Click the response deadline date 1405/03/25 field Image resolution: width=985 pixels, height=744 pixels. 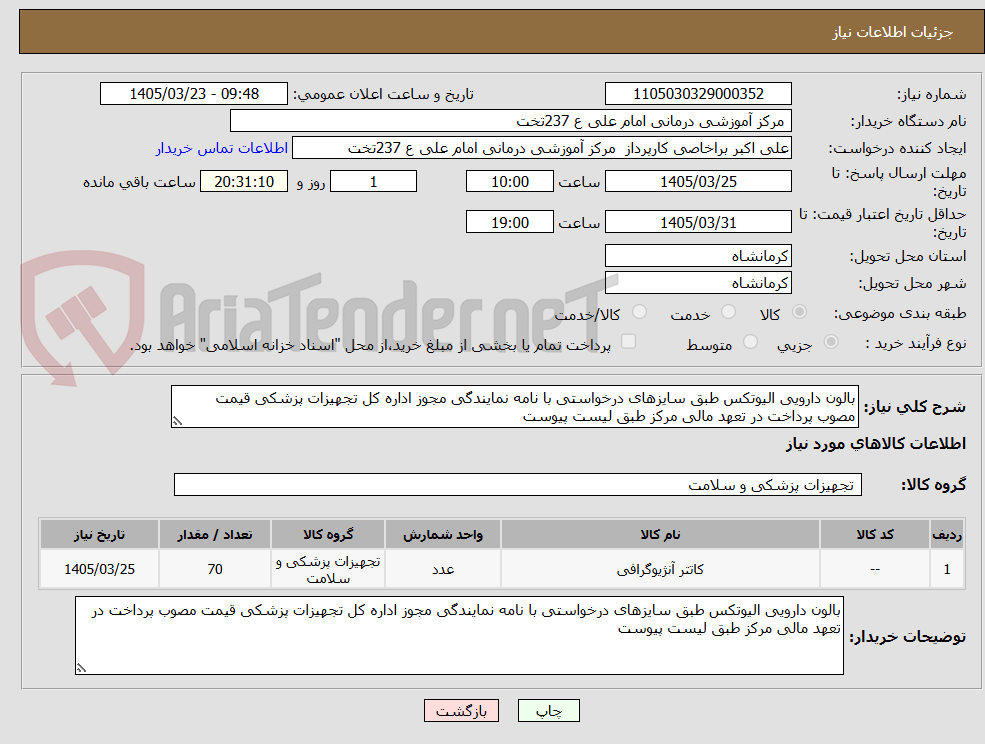pyautogui.click(x=698, y=182)
